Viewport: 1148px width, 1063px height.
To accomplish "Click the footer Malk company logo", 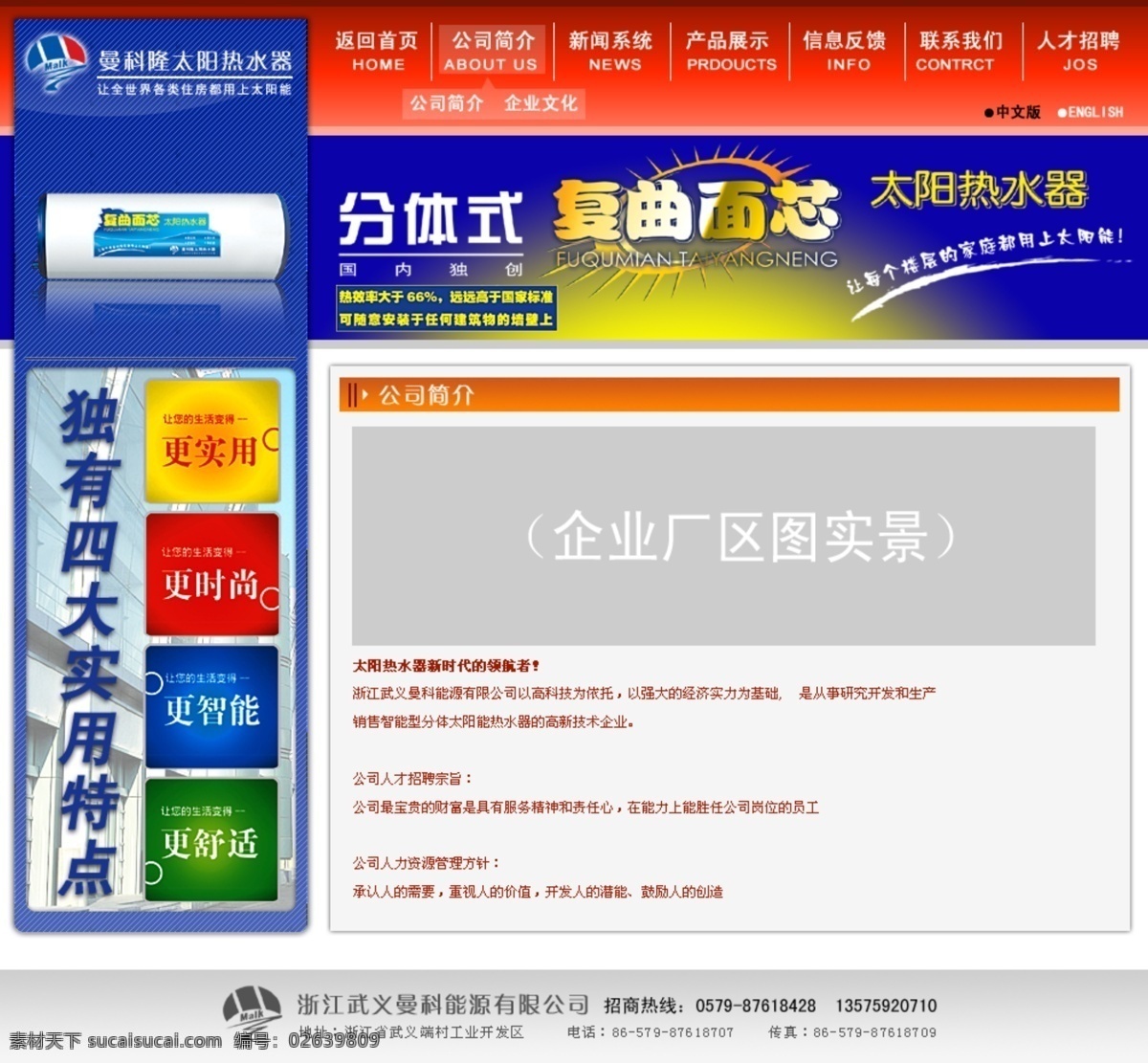I will [x=253, y=1011].
